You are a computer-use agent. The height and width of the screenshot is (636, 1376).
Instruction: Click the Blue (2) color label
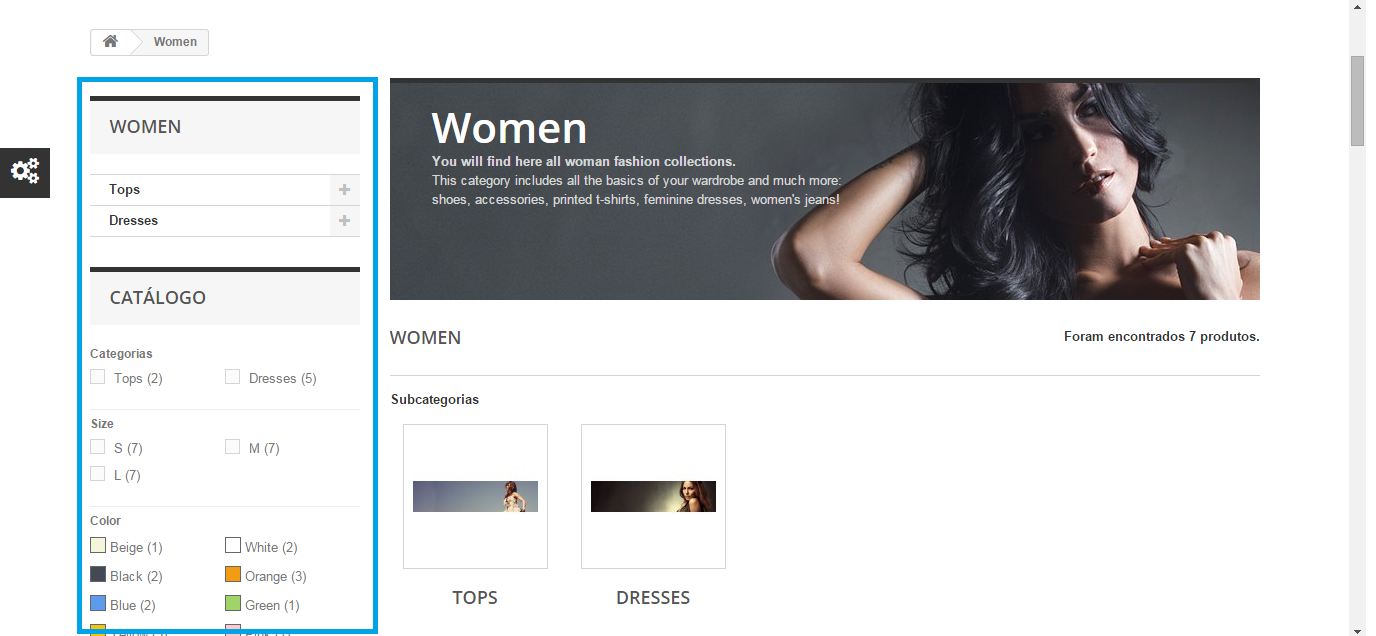tap(132, 606)
